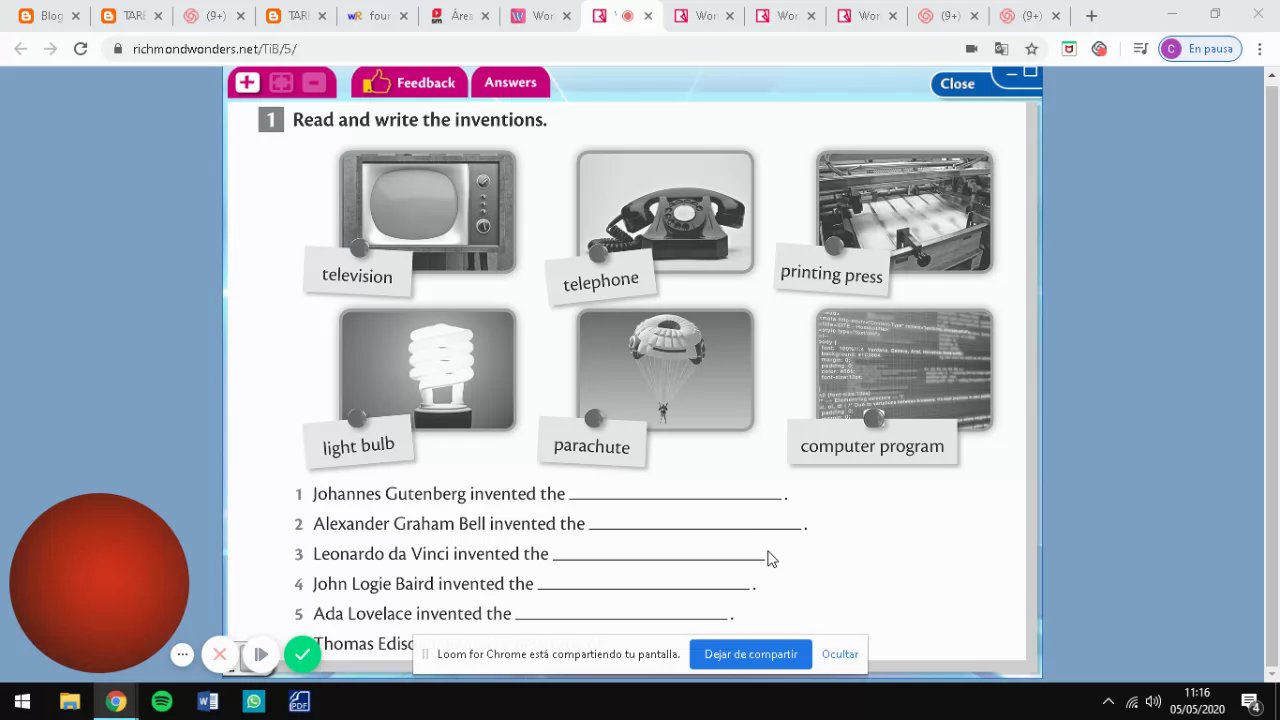1280x720 pixels.
Task: Select the rotary telephone picture
Action: [665, 211]
